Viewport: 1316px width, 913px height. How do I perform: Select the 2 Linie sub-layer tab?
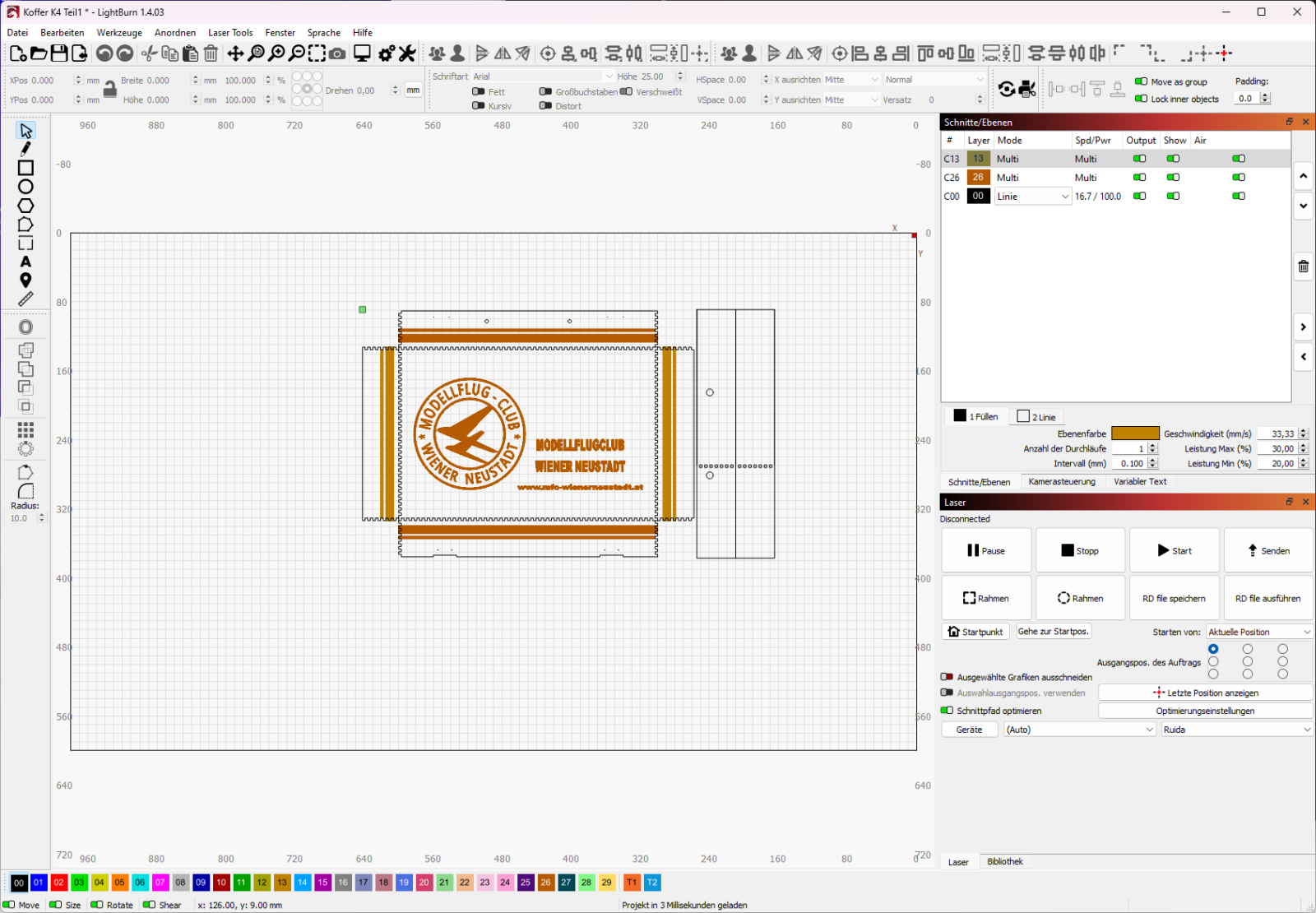pyautogui.click(x=1037, y=416)
